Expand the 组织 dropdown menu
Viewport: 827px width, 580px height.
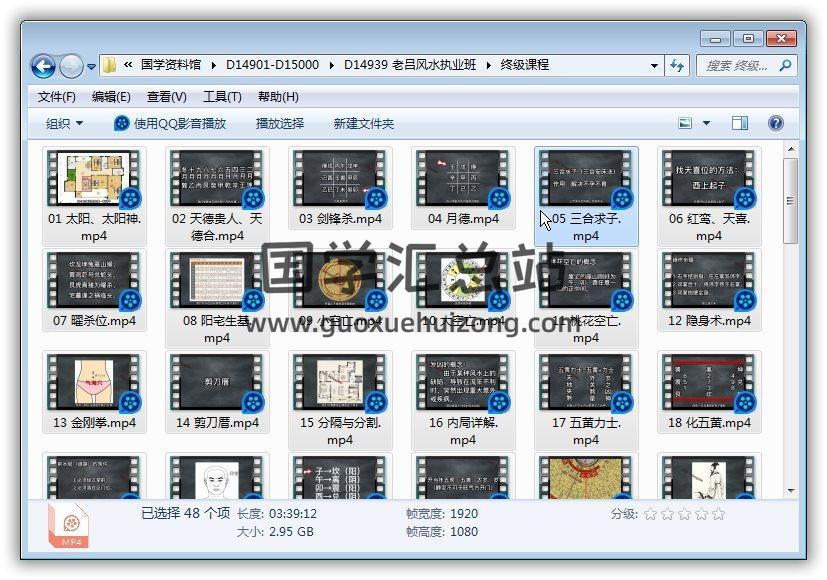[64, 123]
